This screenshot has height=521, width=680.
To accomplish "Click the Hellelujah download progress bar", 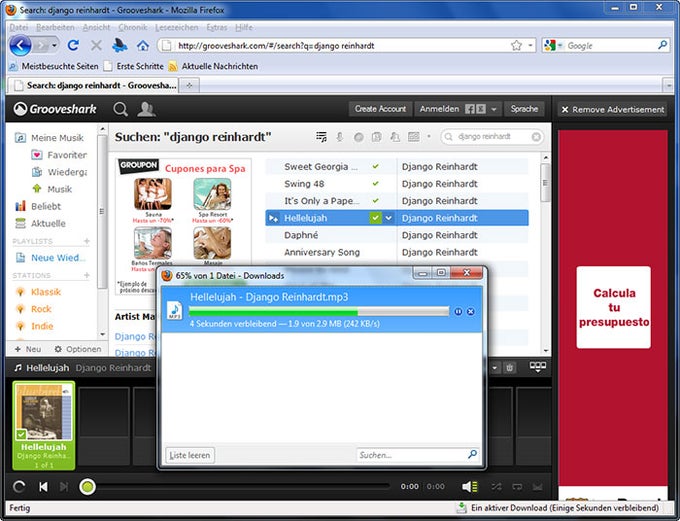I will click(319, 311).
